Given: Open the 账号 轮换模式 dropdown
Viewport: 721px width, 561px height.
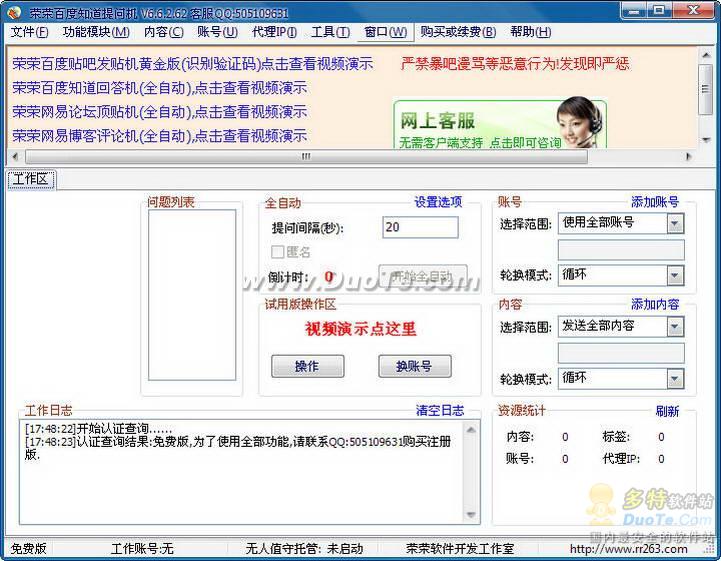Looking at the screenshot, I should tap(675, 275).
